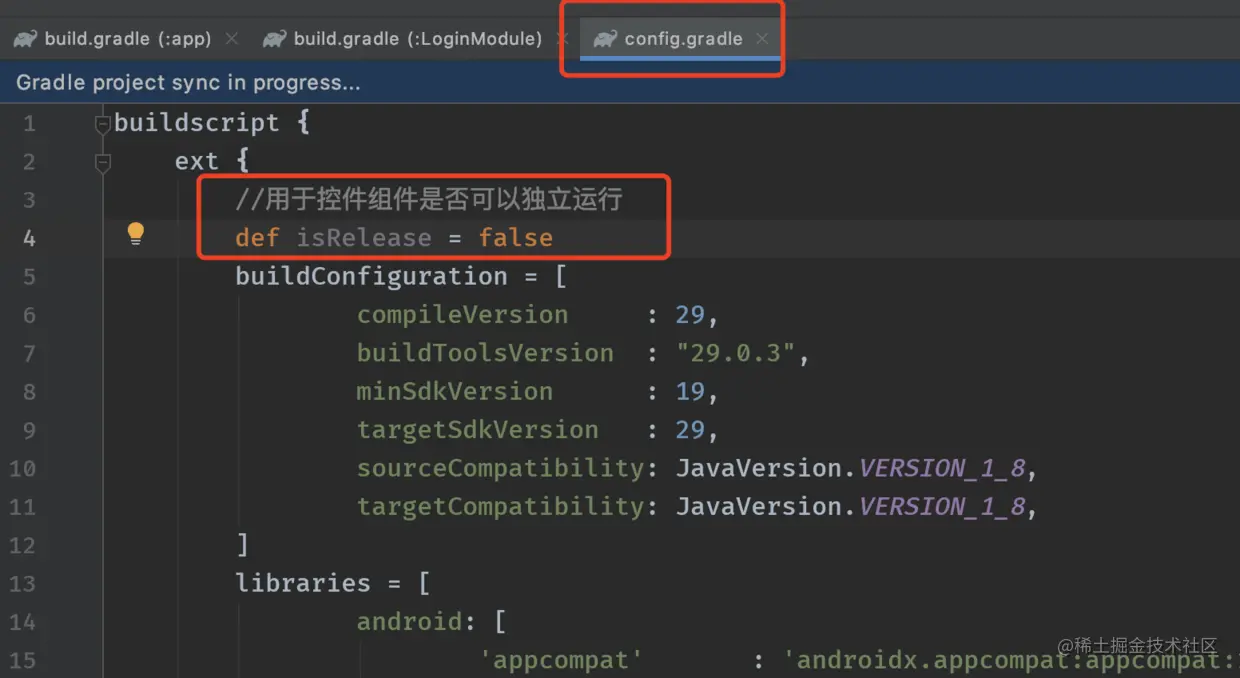Collapse the ext block fold marker
Viewport: 1240px width, 678px height.
click(x=102, y=162)
